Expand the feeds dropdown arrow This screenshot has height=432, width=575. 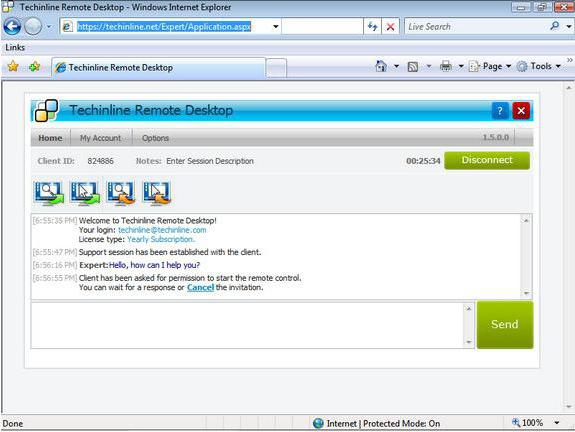pos(429,66)
